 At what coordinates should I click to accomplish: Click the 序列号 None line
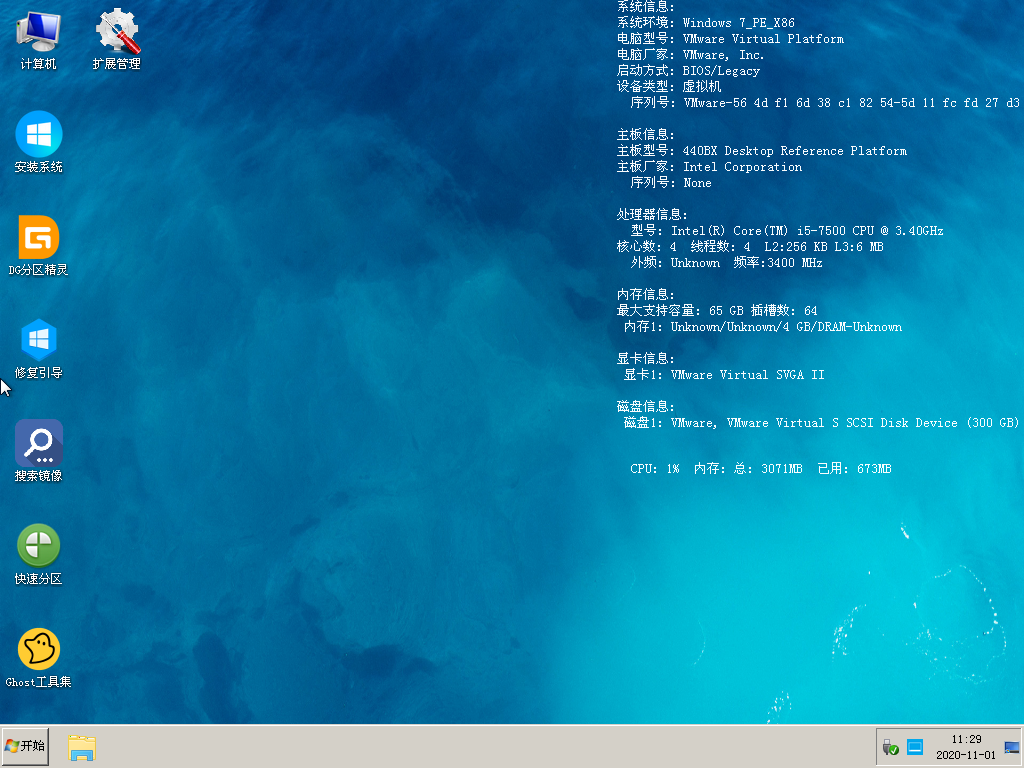coord(671,183)
